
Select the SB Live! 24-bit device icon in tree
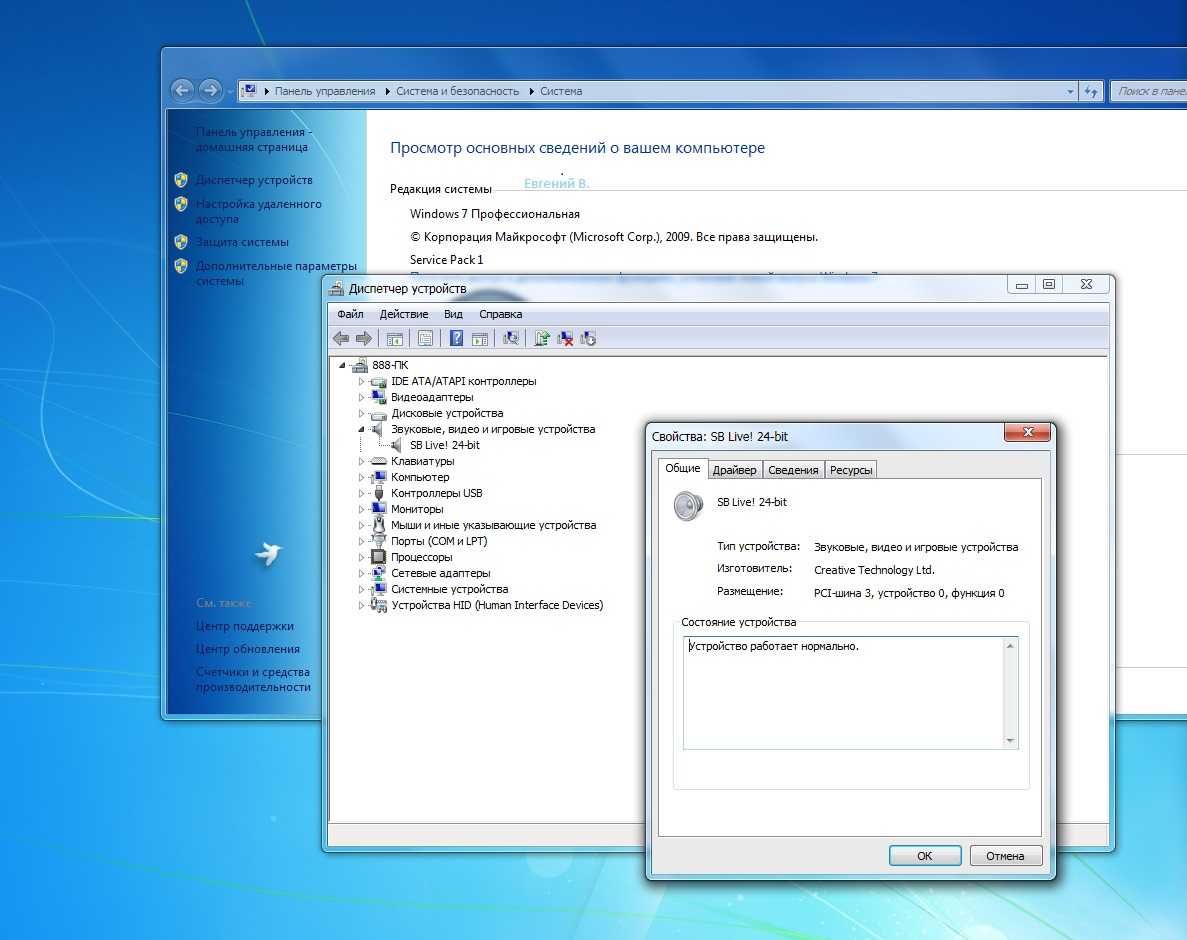(396, 445)
